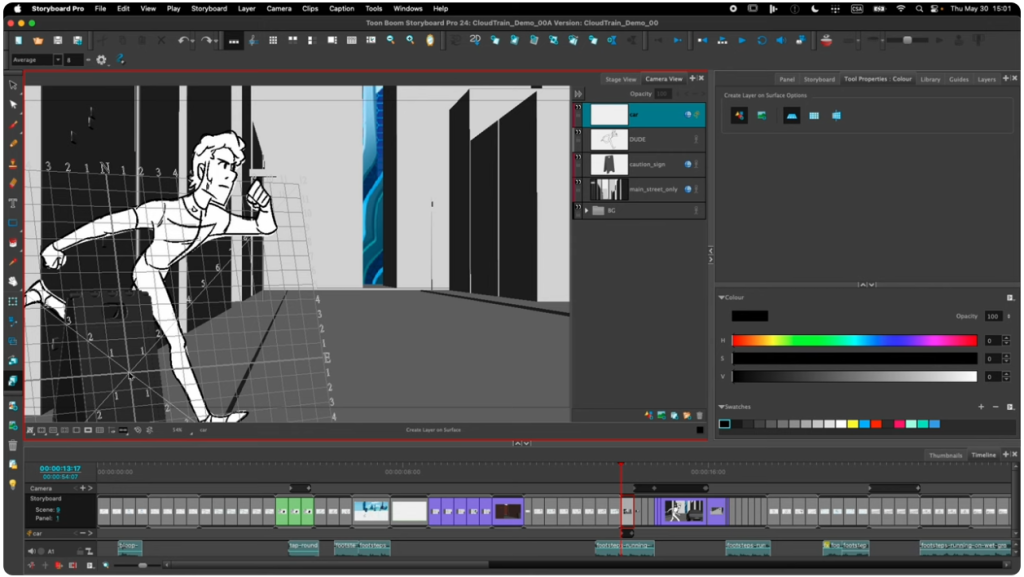The height and width of the screenshot is (577, 1024).
Task: Switch to the Stage View tab
Action: tap(619, 79)
